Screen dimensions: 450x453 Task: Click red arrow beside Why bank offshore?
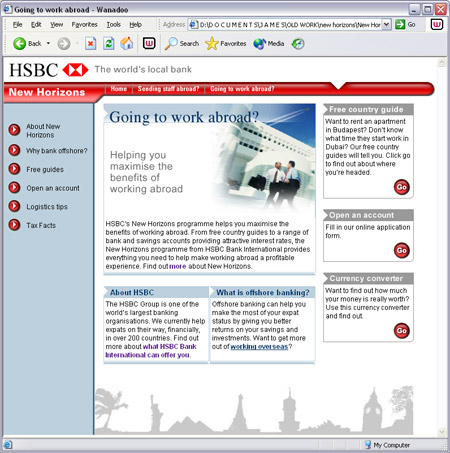pos(14,150)
